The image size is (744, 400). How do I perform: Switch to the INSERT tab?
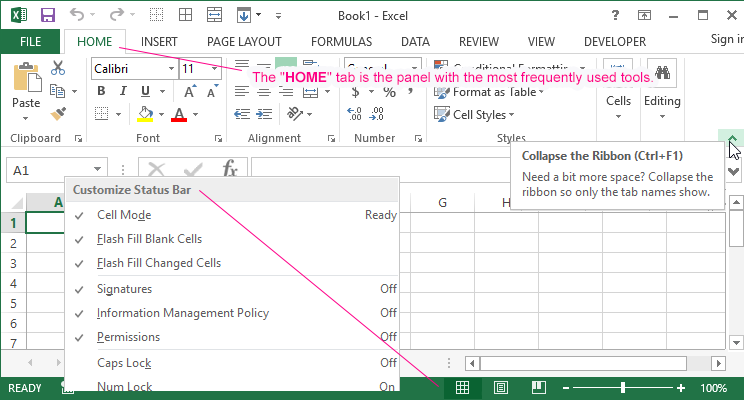(159, 42)
